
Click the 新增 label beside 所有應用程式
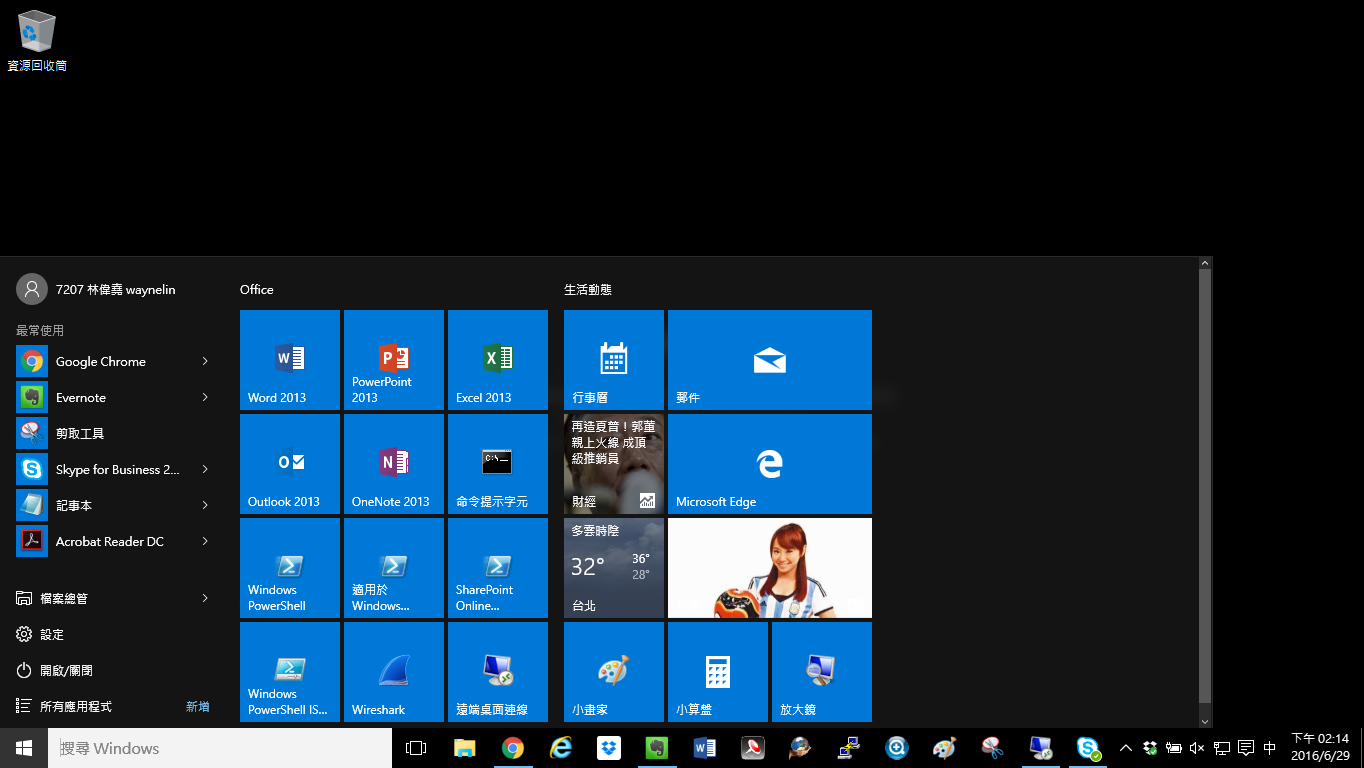click(198, 706)
